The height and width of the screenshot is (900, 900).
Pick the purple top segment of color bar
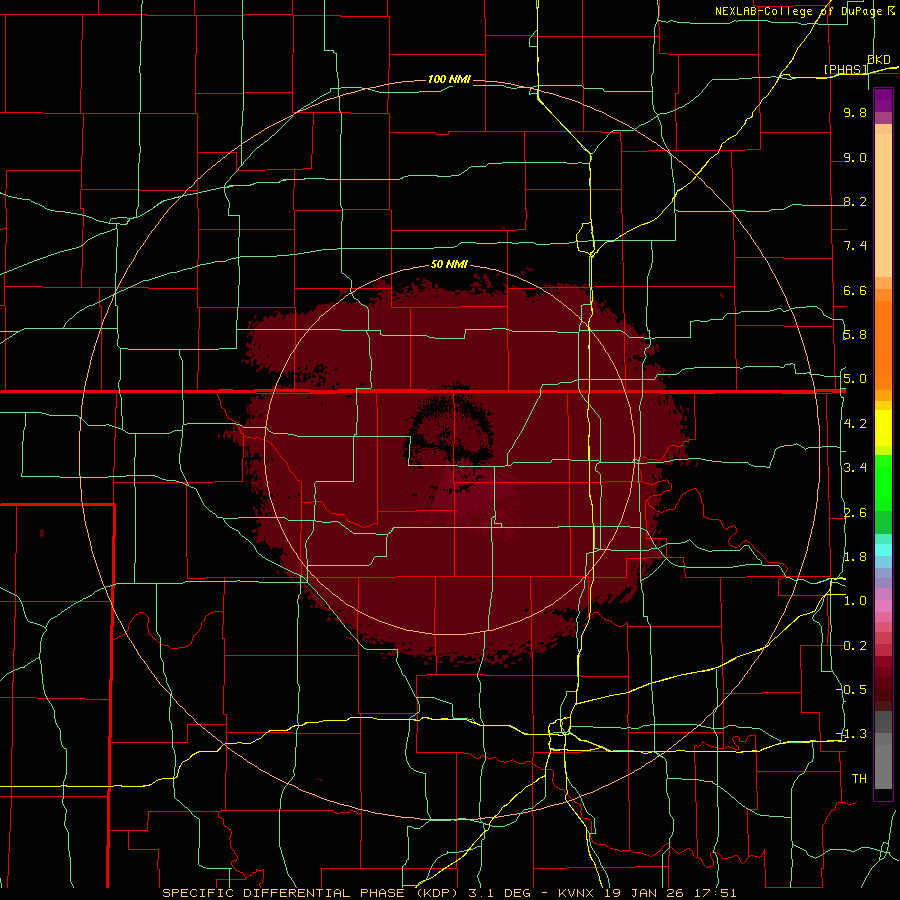[x=883, y=100]
